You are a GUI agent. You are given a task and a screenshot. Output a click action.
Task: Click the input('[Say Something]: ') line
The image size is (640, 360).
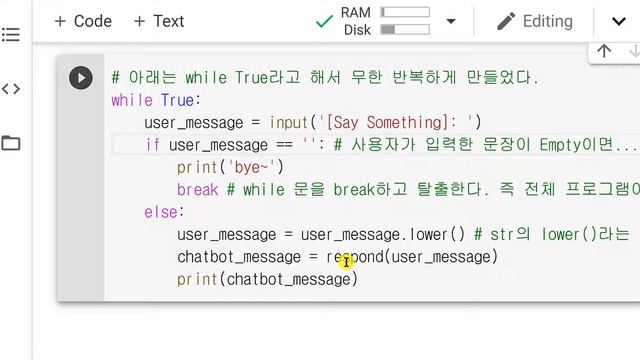point(313,122)
